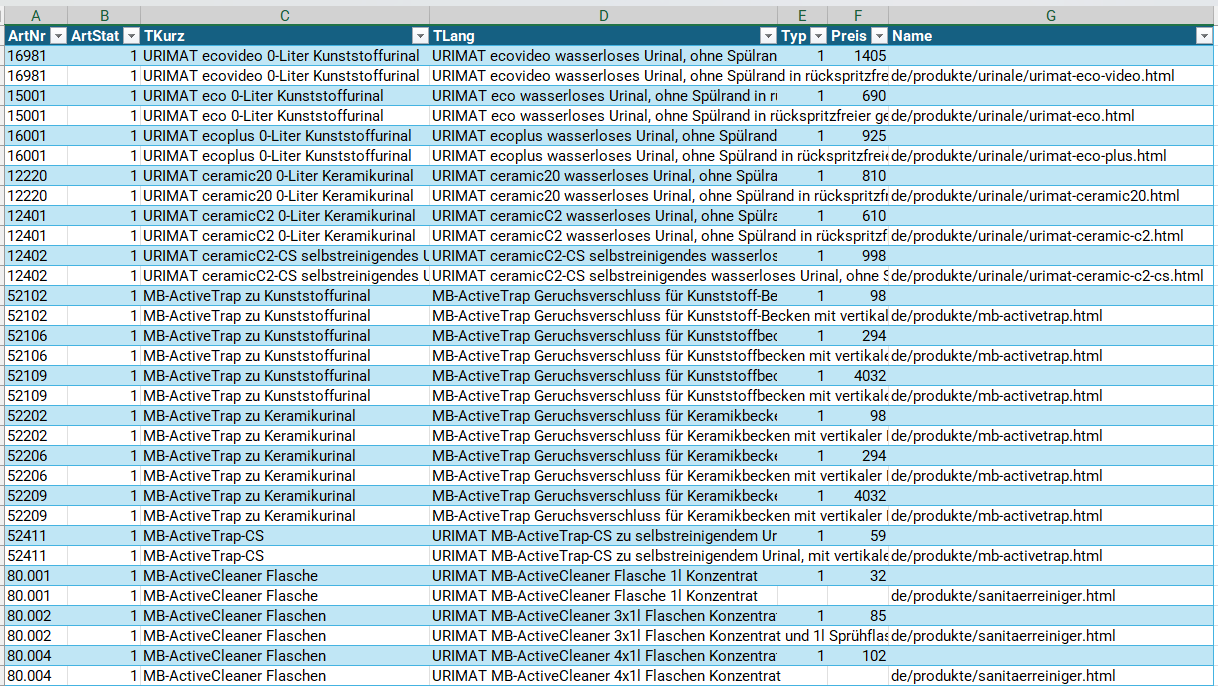
Task: Expand the TKurz column filter
Action: pyautogui.click(x=420, y=36)
